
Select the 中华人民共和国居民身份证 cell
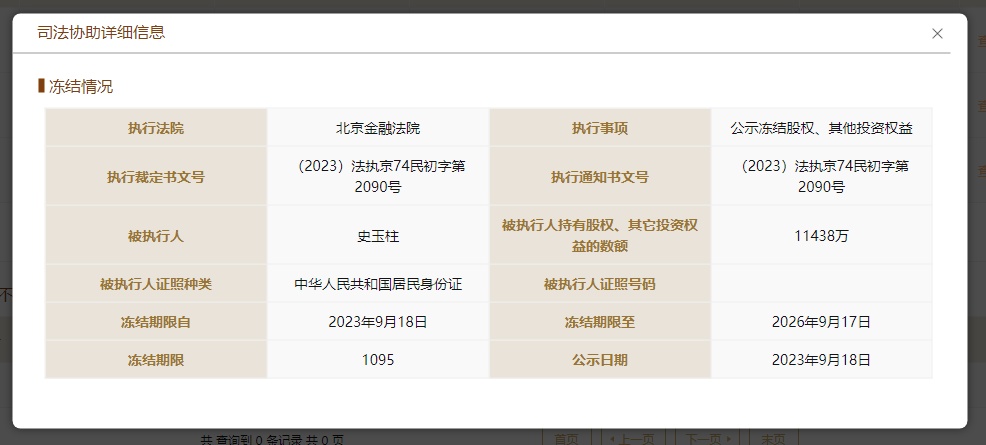click(x=378, y=284)
